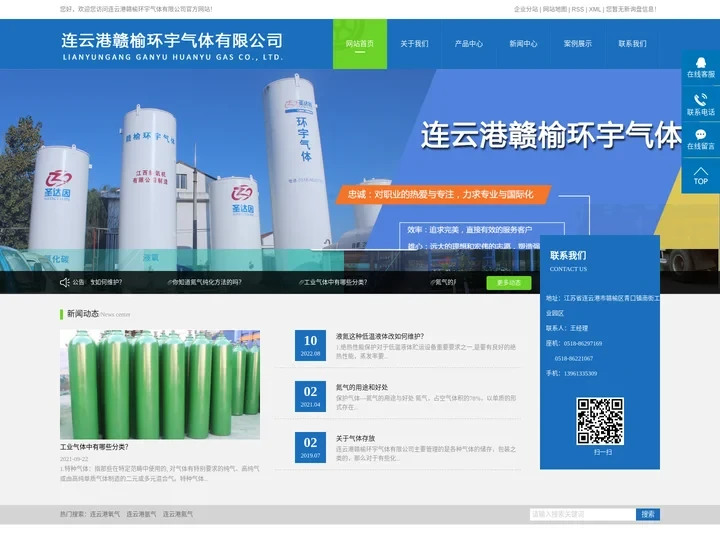Click the XML link
This screenshot has width=720, height=540.
pos(595,9)
